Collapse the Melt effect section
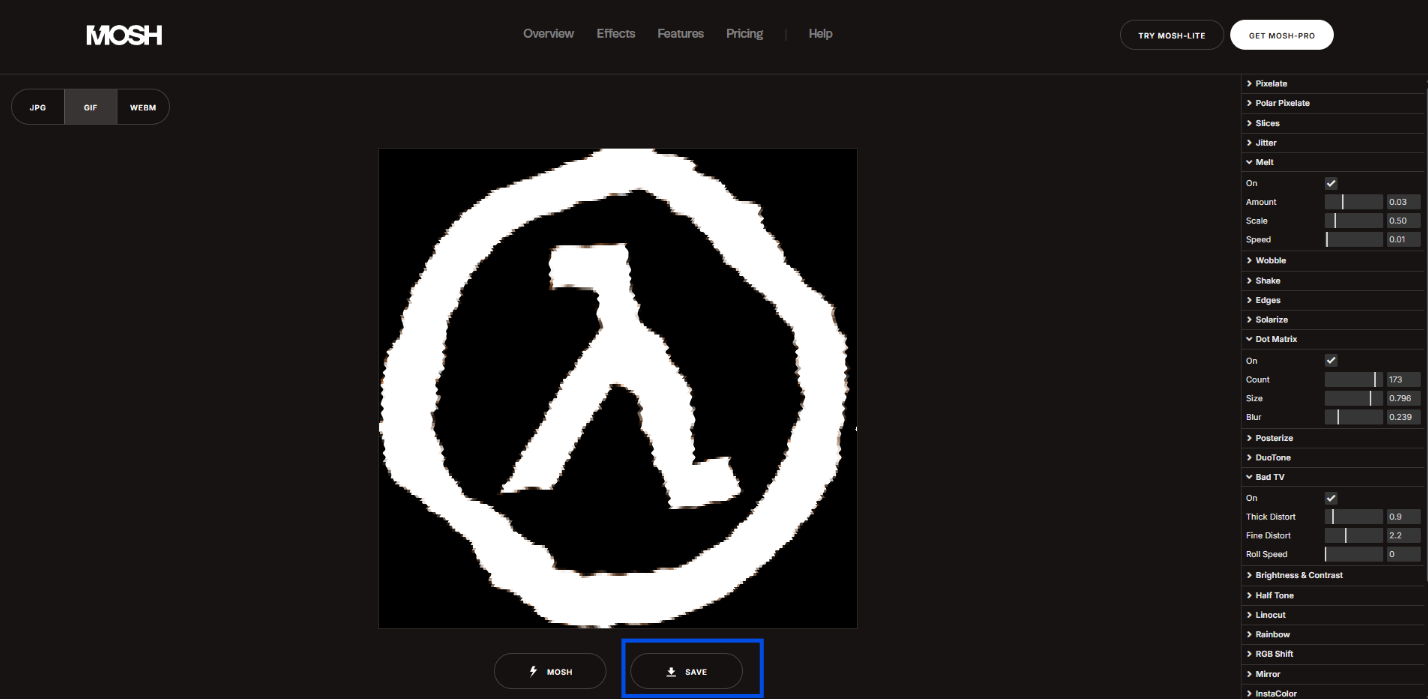 (1333, 162)
